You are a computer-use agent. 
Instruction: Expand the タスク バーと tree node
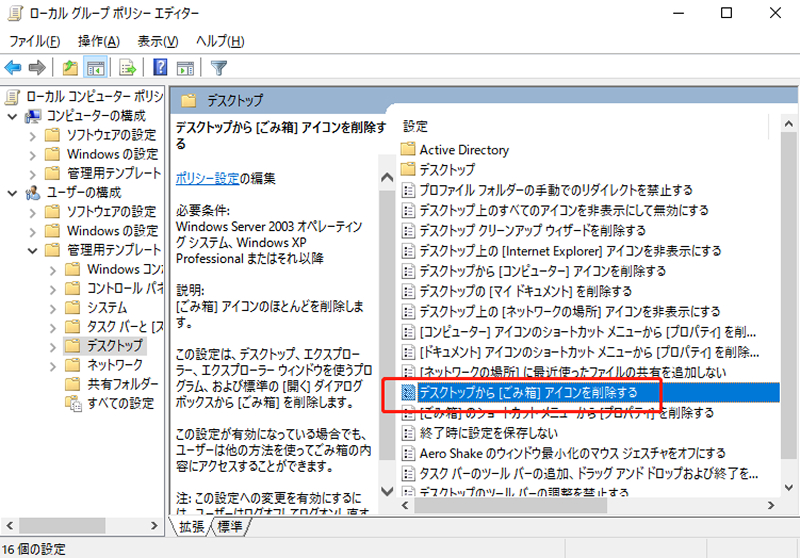tap(53, 327)
